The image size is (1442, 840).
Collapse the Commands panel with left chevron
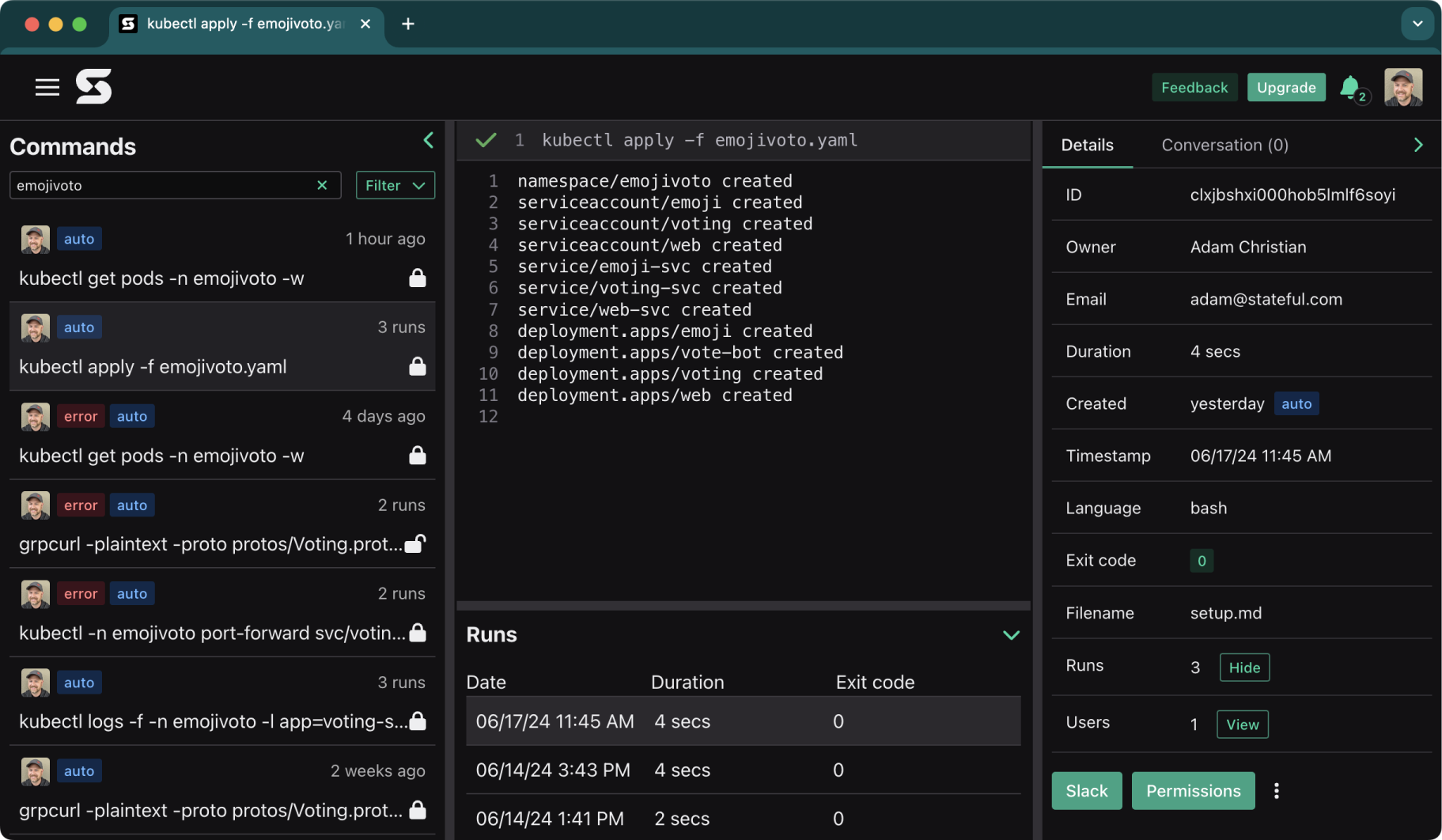(x=429, y=141)
